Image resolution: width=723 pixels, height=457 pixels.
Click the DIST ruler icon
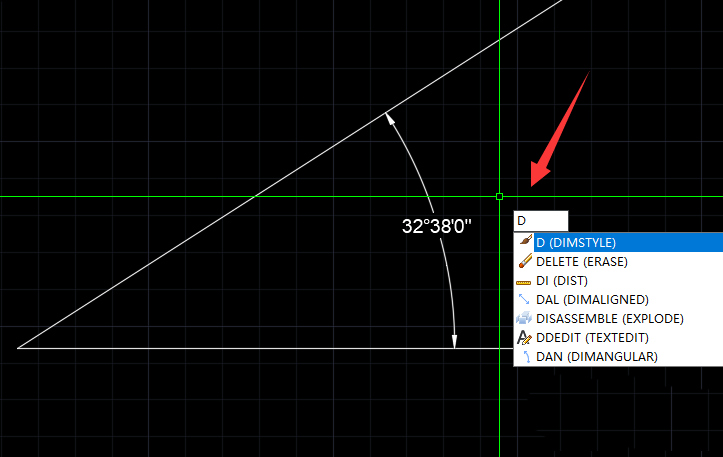[x=525, y=280]
